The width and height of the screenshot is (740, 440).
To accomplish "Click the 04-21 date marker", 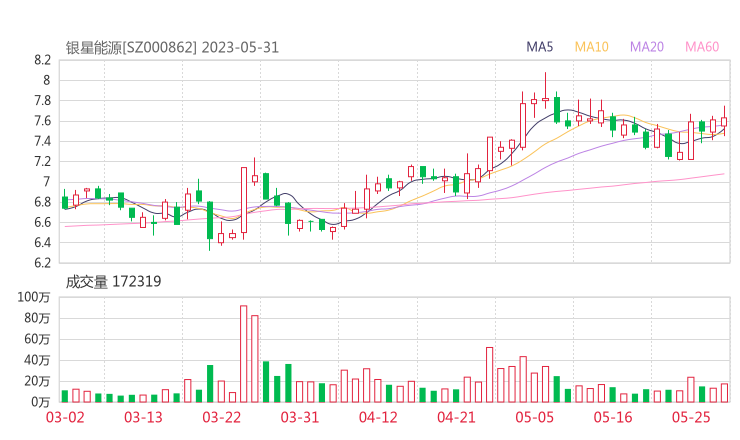I will tap(455, 417).
